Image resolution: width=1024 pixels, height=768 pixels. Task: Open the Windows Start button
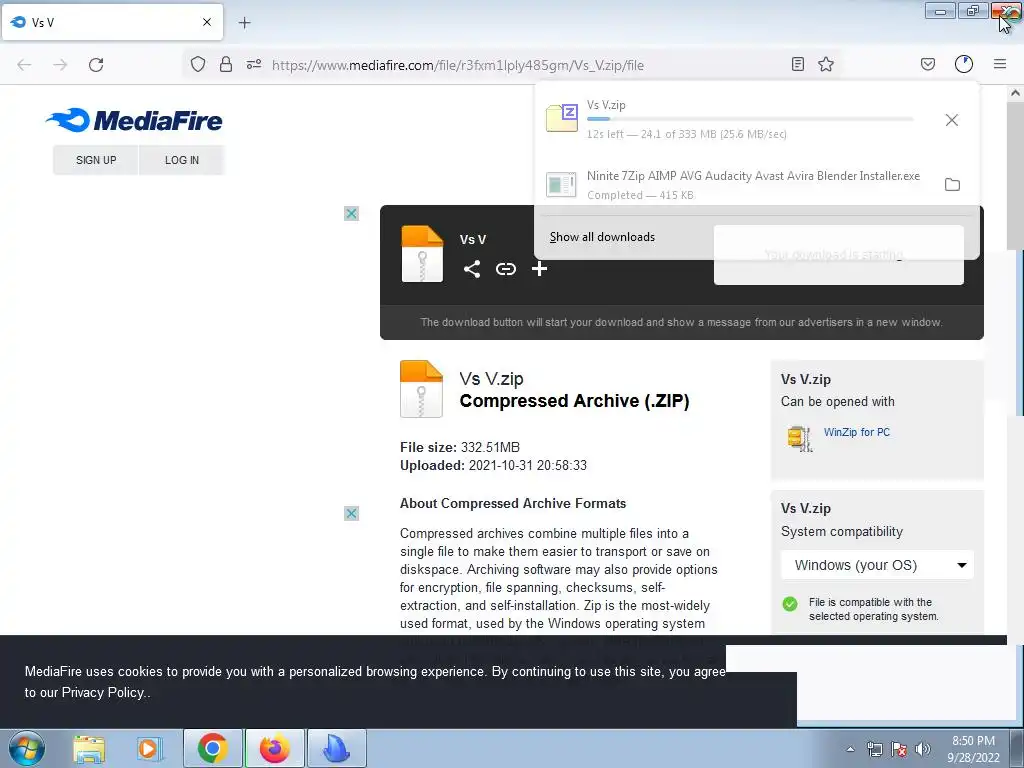[27, 748]
